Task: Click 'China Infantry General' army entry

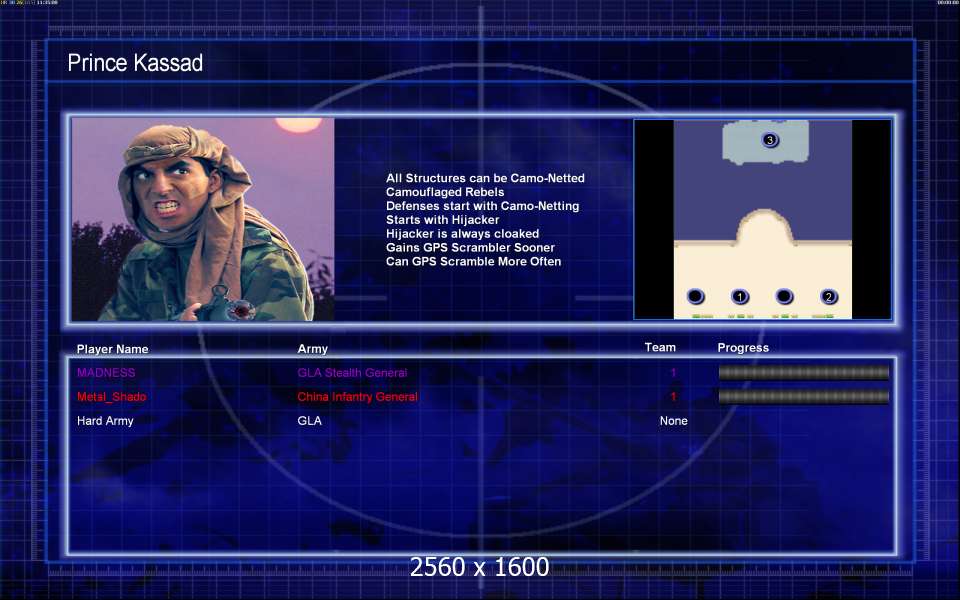Action: click(358, 397)
